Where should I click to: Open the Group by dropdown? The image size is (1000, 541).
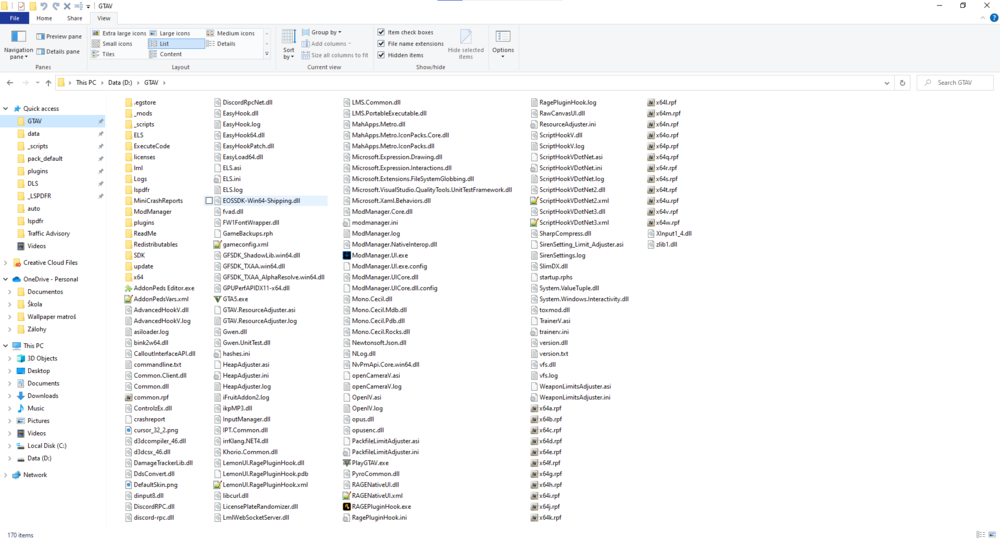tap(321, 32)
